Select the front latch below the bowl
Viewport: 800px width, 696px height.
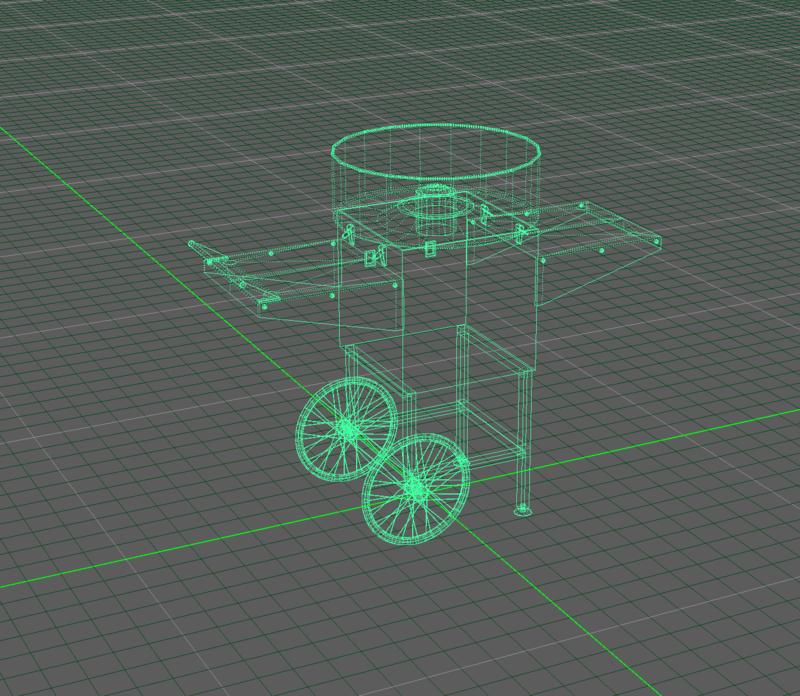[430, 247]
